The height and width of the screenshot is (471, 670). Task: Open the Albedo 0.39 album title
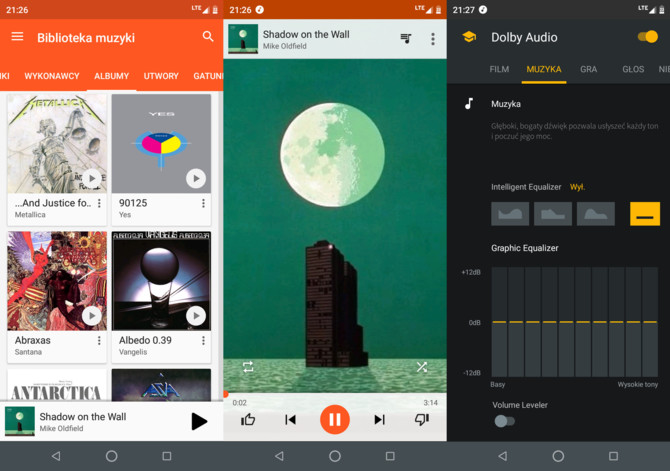point(145,340)
